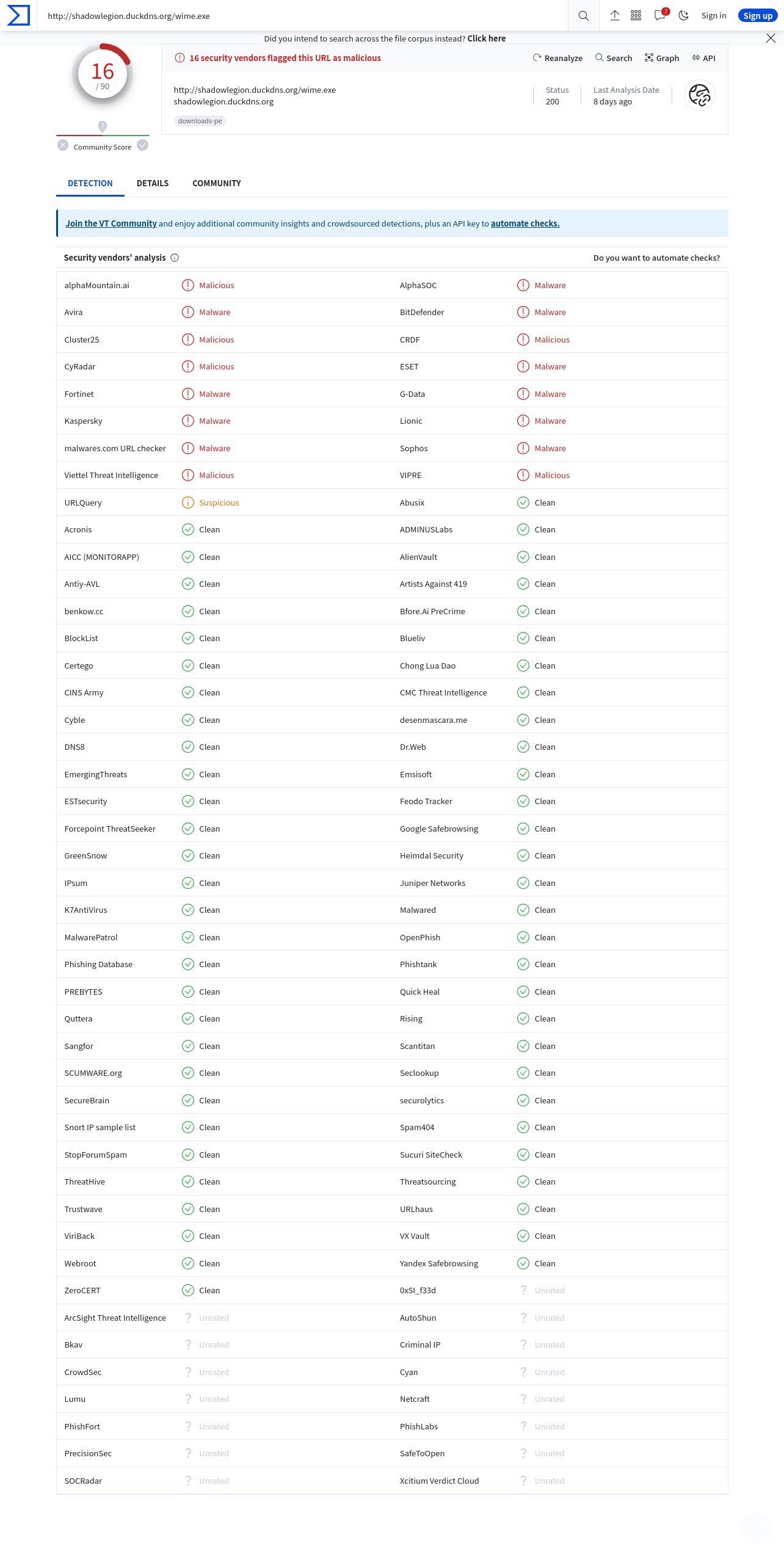Open the upload file icon

point(615,16)
